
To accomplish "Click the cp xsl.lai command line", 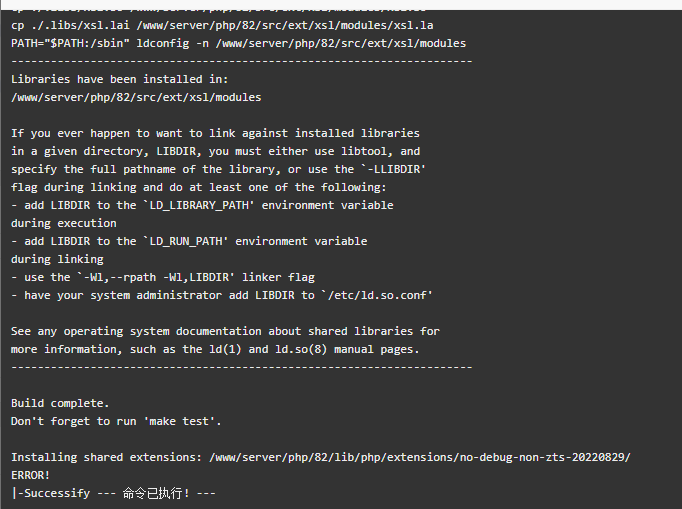I will pyautogui.click(x=222, y=25).
